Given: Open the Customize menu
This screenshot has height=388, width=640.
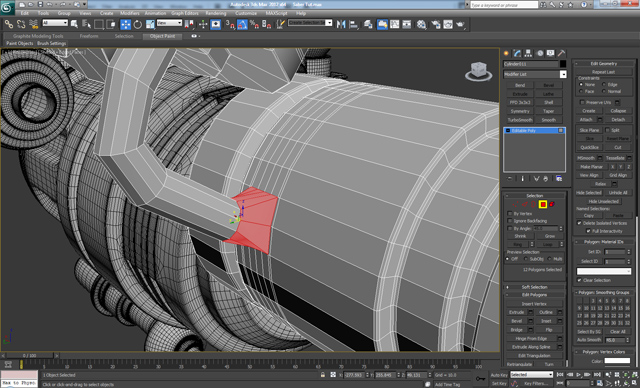Looking at the screenshot, I should tap(246, 13).
